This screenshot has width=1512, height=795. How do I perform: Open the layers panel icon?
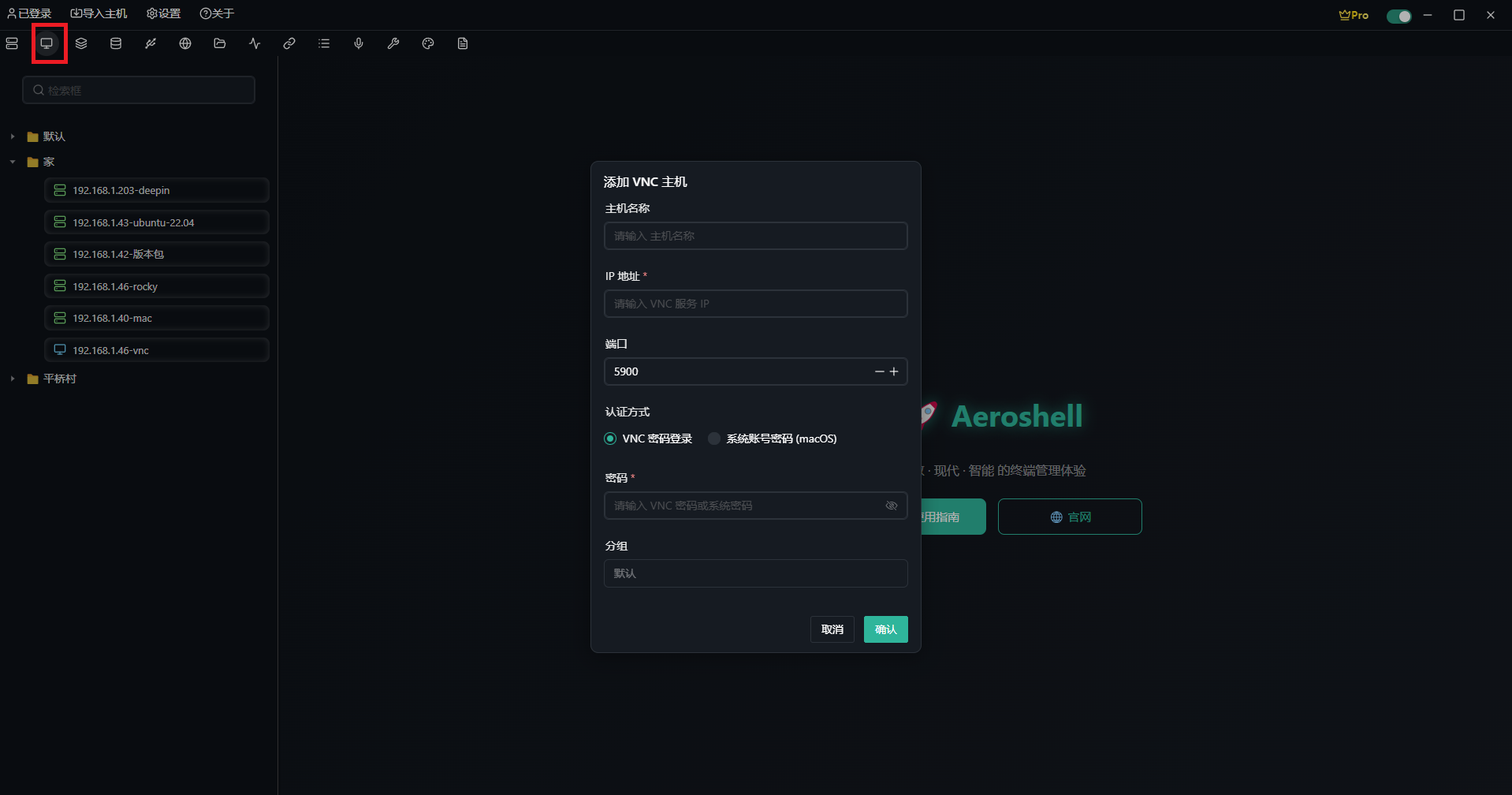click(x=81, y=43)
